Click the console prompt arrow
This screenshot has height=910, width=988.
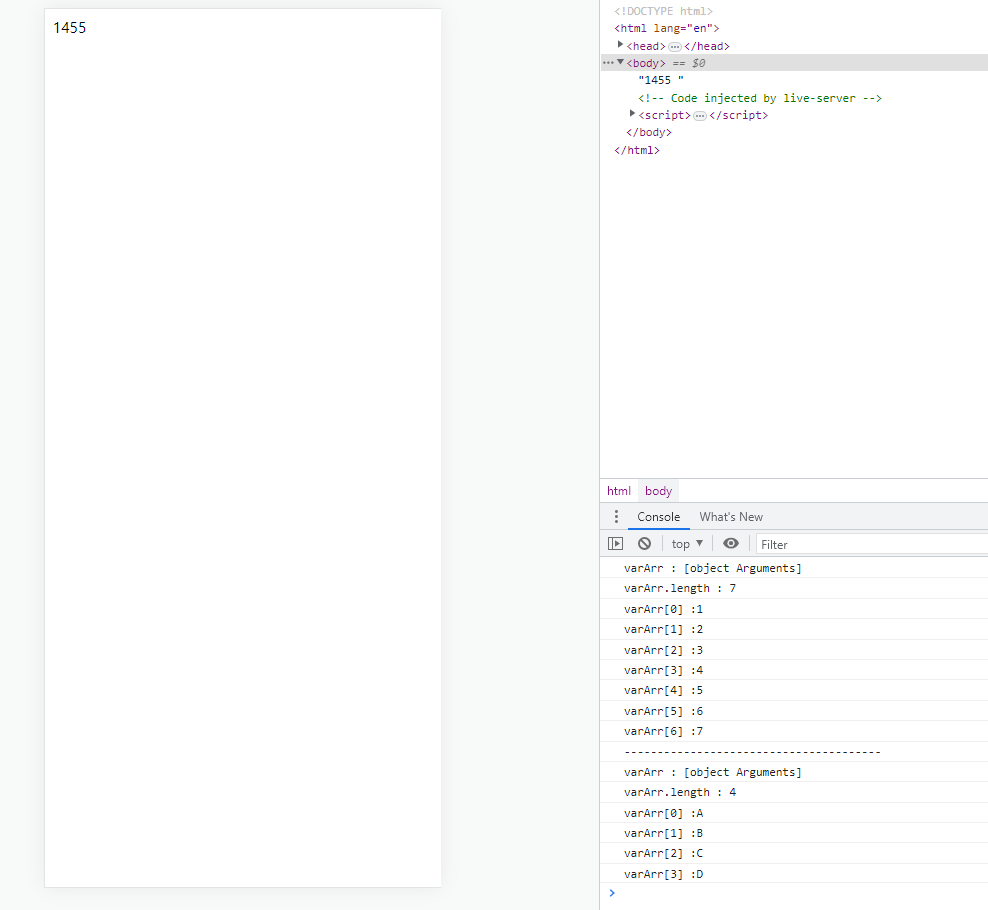pos(612,892)
